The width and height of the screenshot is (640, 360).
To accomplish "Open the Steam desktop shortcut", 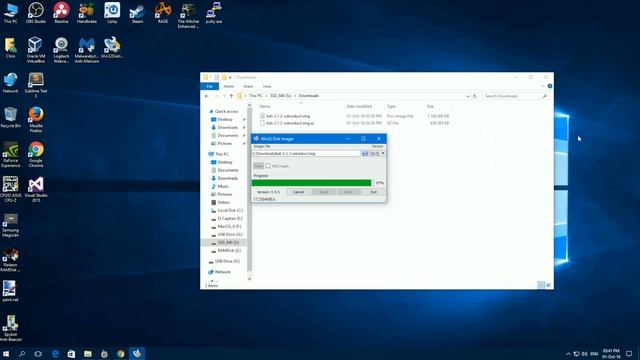I will click(x=137, y=13).
